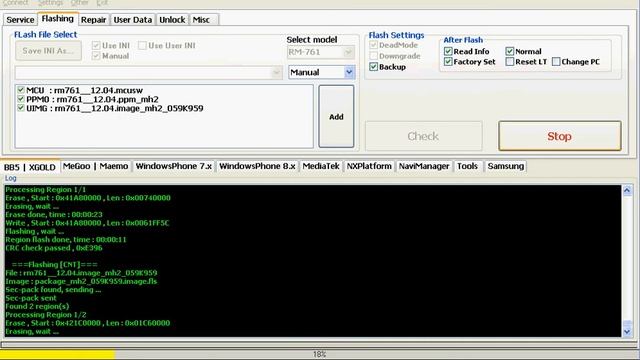Open the NXPlatform tab

[369, 166]
